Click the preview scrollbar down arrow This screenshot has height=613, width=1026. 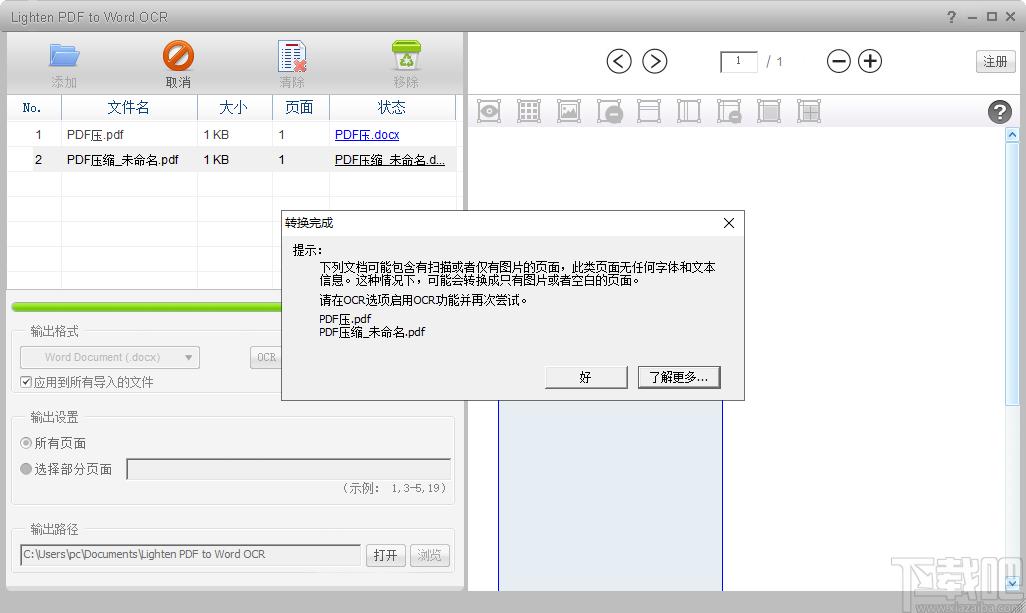coord(1012,582)
